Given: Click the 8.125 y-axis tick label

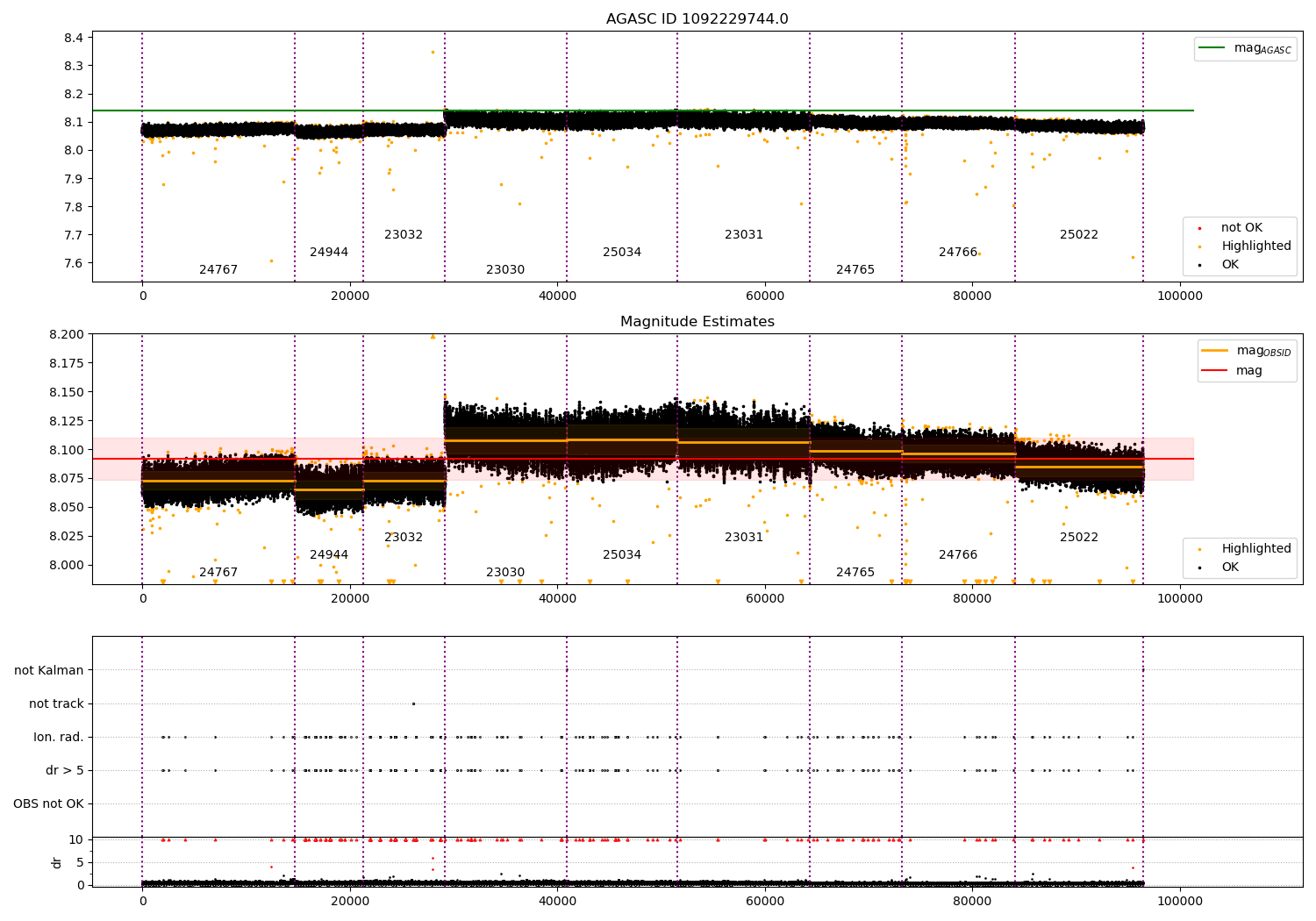Looking at the screenshot, I should 67,421.
